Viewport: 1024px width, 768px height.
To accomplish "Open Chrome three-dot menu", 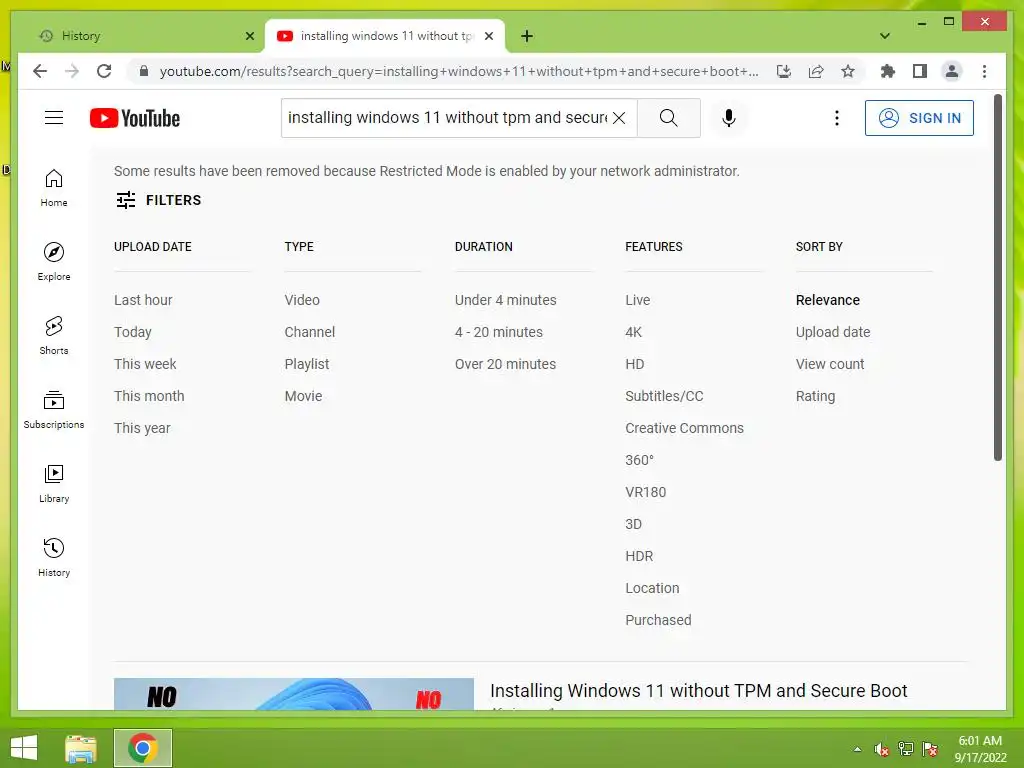I will click(984, 71).
